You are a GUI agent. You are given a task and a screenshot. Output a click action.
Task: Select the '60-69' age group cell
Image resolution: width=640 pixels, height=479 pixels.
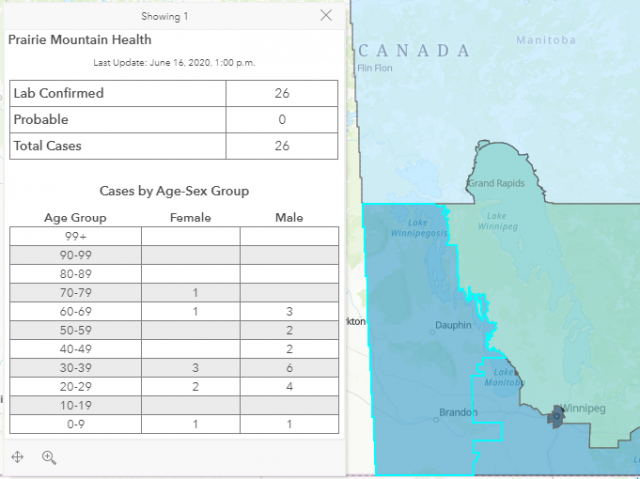click(76, 311)
